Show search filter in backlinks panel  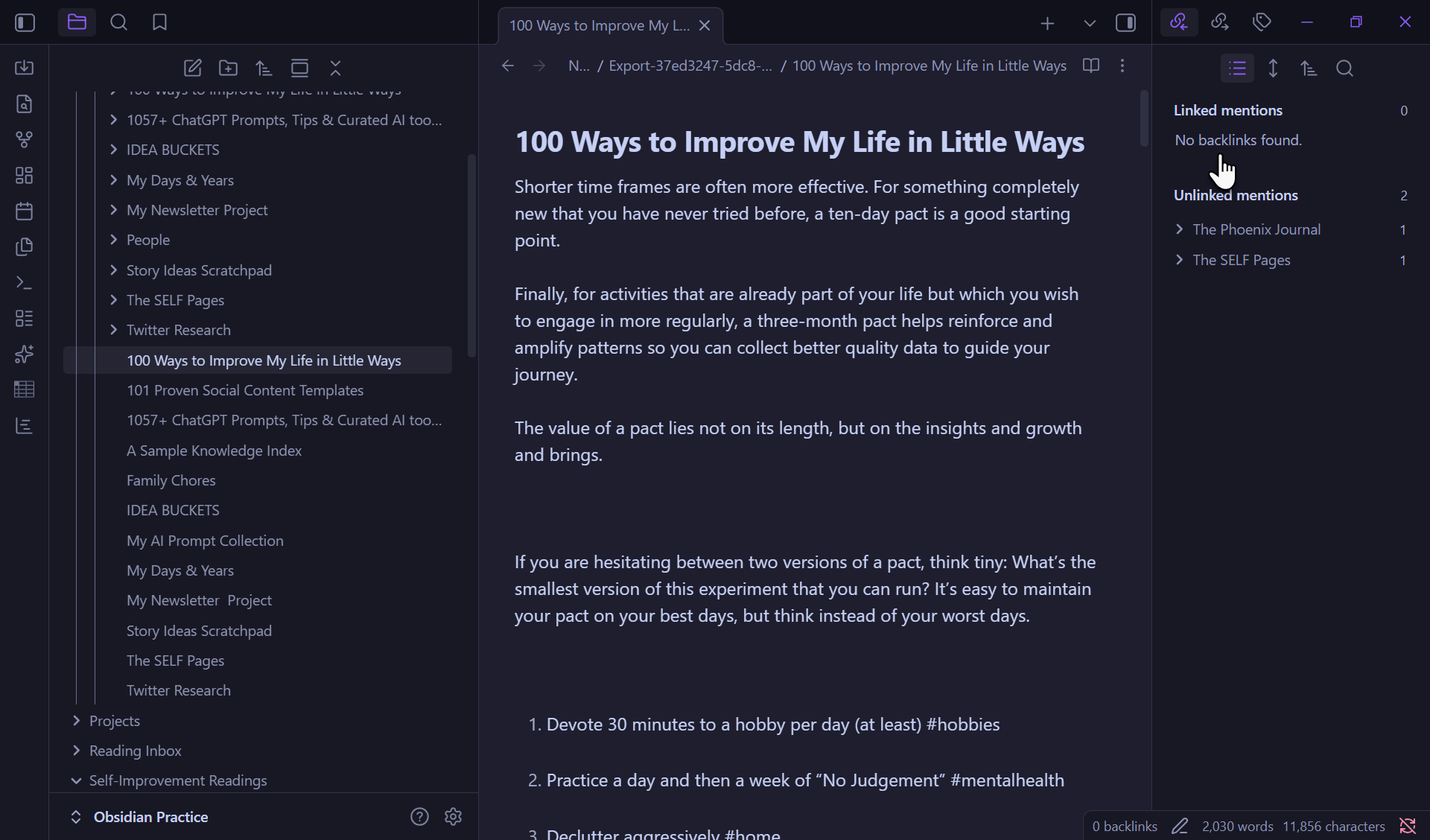click(1344, 69)
